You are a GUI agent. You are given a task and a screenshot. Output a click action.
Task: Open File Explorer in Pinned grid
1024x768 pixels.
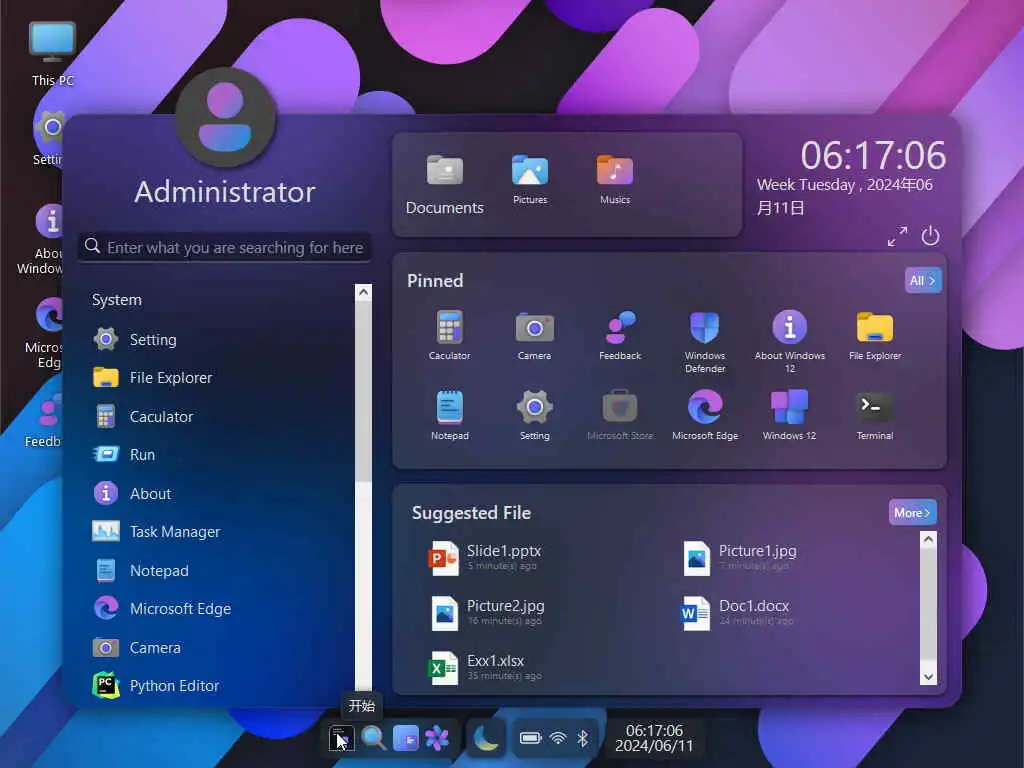point(874,336)
